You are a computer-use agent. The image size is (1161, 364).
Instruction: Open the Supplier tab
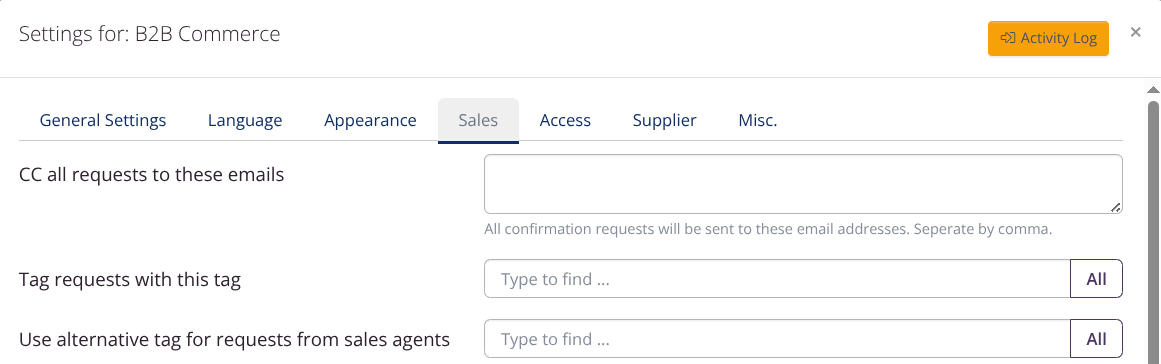click(x=664, y=121)
